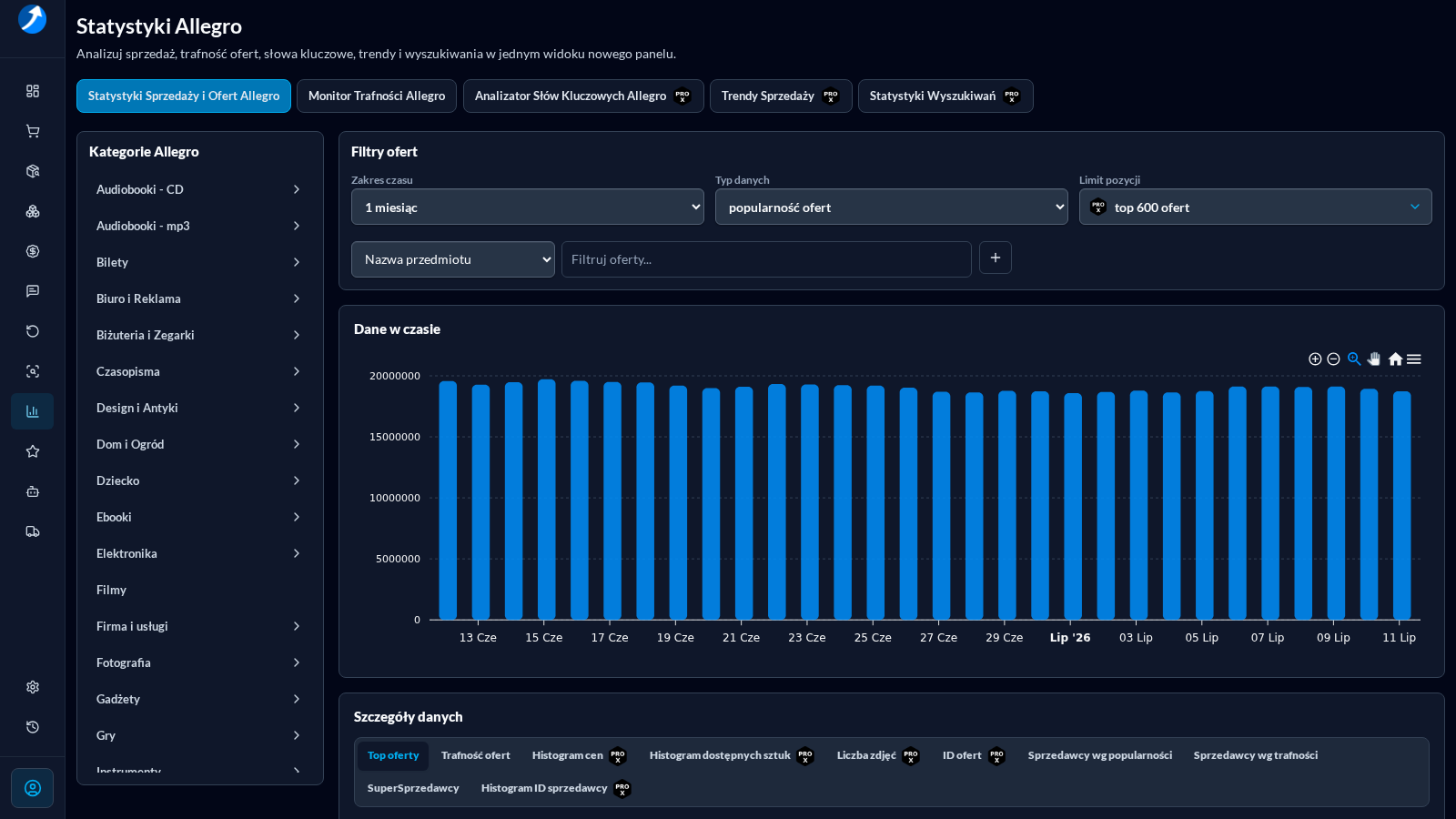Click the Filtruj oferty input field
This screenshot has height=819, width=1456.
click(x=766, y=259)
